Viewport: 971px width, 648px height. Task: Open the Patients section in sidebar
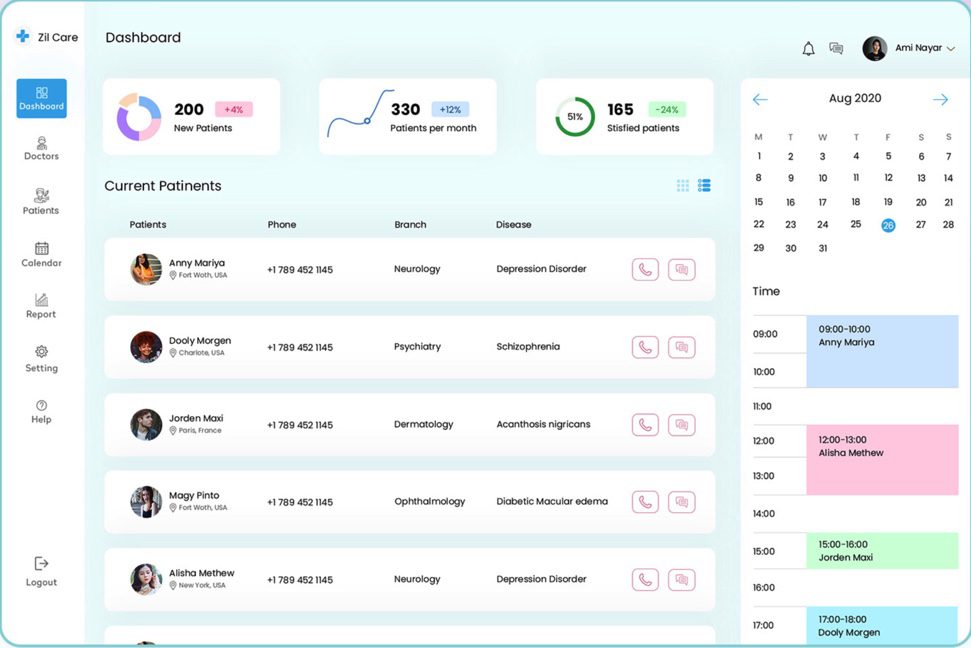tap(41, 202)
